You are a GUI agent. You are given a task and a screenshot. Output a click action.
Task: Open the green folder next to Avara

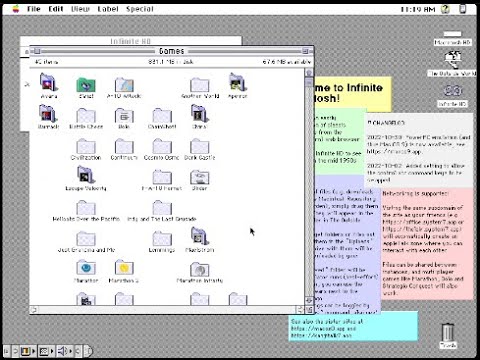pyautogui.click(x=86, y=84)
